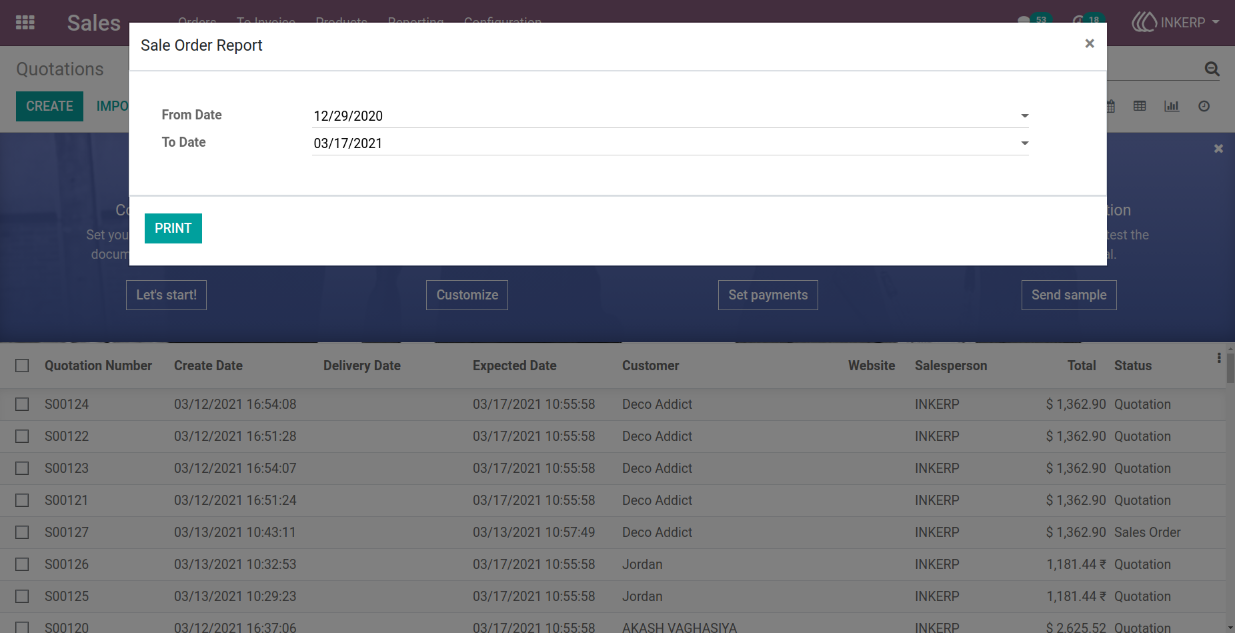The height and width of the screenshot is (633, 1235).
Task: Open the Configuration menu
Action: (503, 20)
